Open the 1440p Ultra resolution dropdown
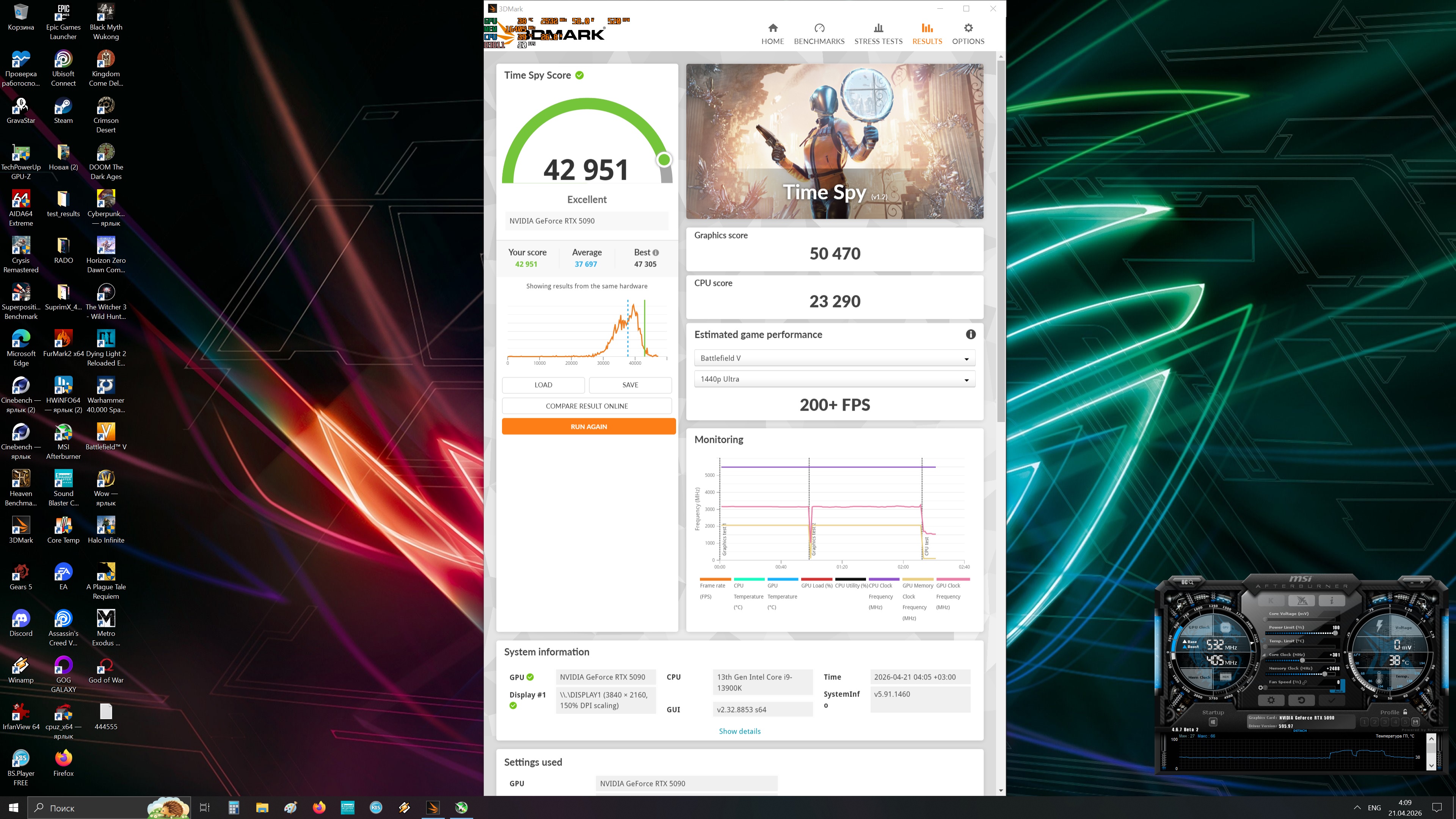This screenshot has height=819, width=1456. (x=834, y=379)
